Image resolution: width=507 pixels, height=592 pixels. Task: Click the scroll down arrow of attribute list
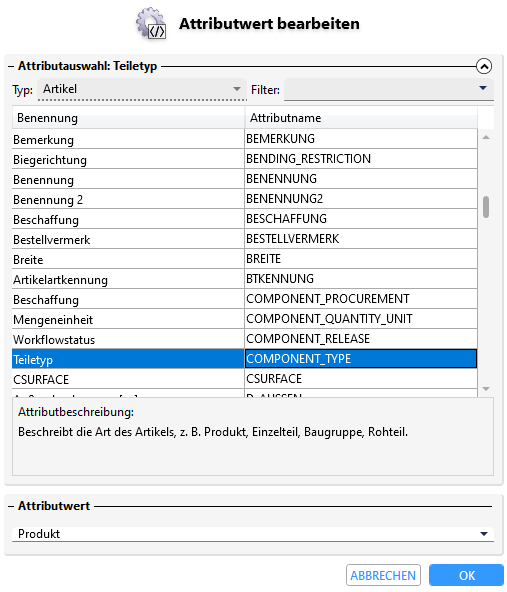tap(486, 388)
